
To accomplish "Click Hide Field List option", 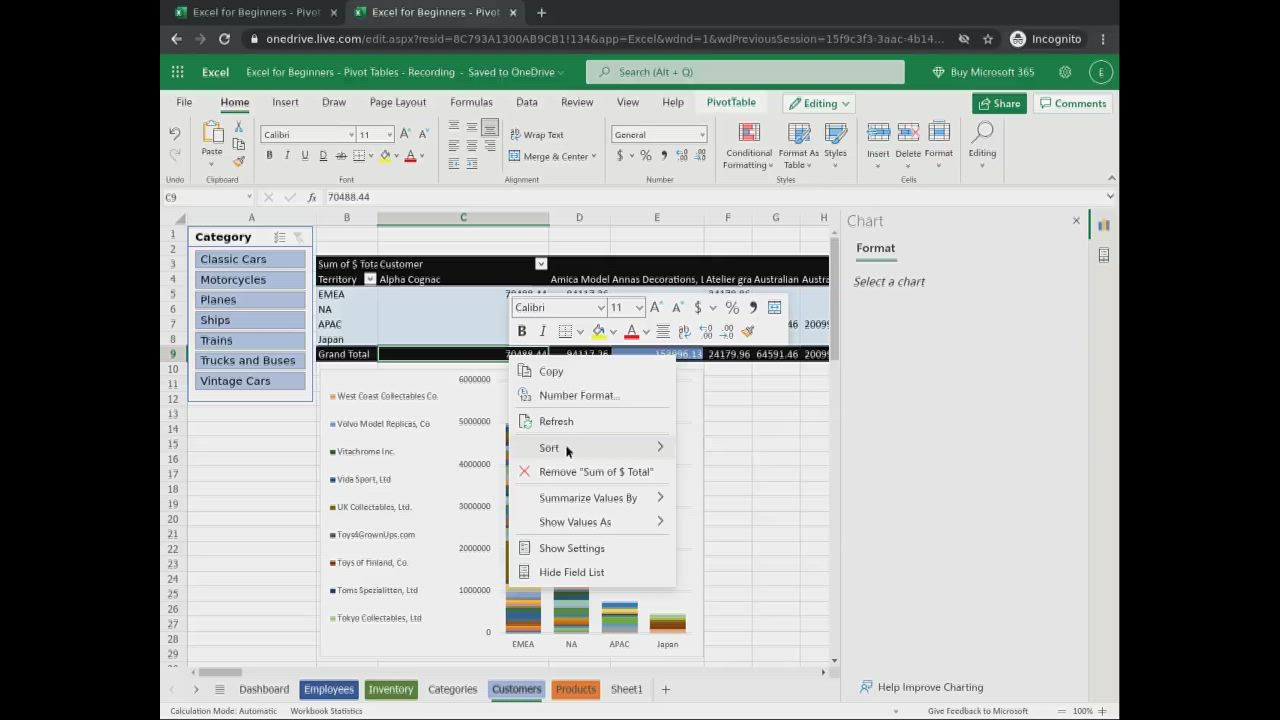I will pos(592,572).
